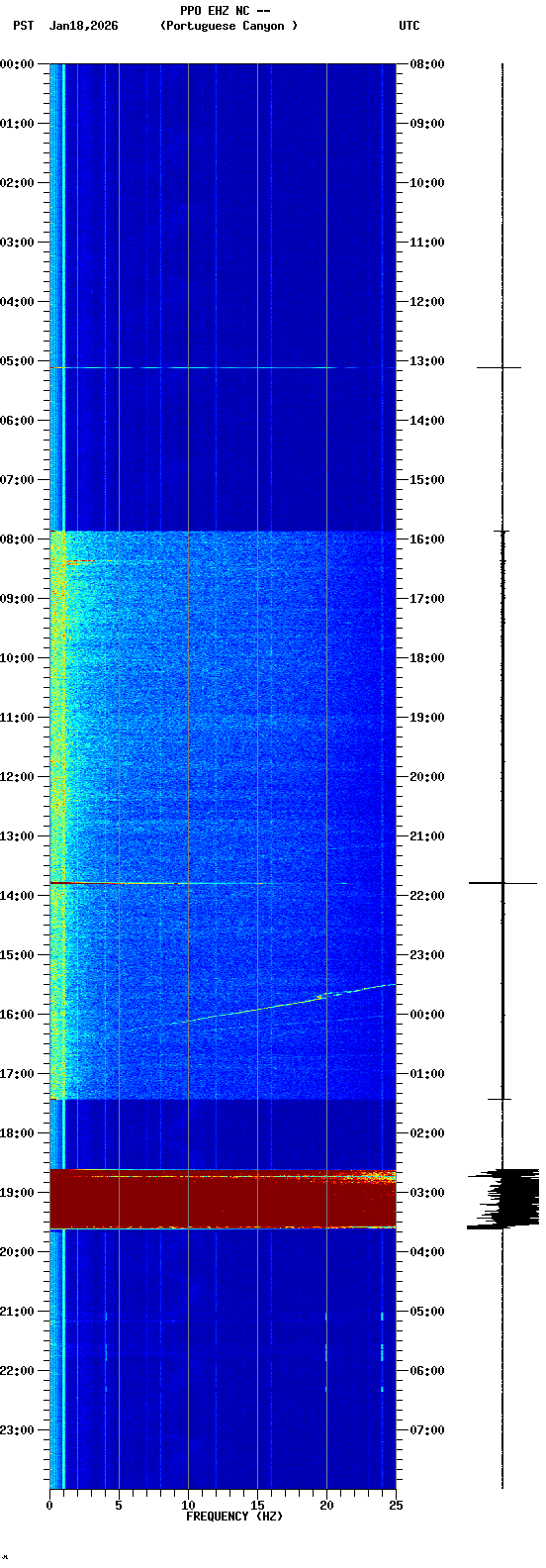
Task: Click the frequency axis tick label 10
Action: click(188, 1506)
